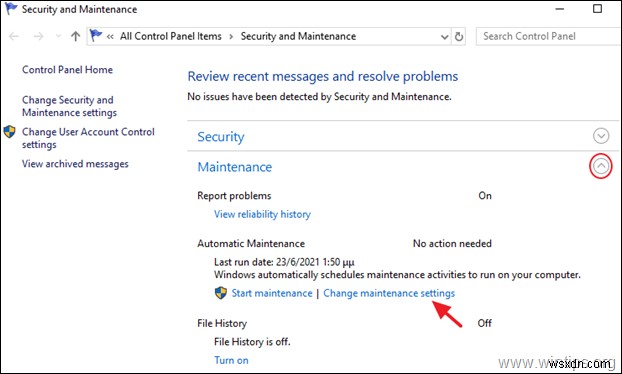The image size is (622, 374).
Task: Select All Control Panel Items breadcrumb
Action: click(171, 36)
